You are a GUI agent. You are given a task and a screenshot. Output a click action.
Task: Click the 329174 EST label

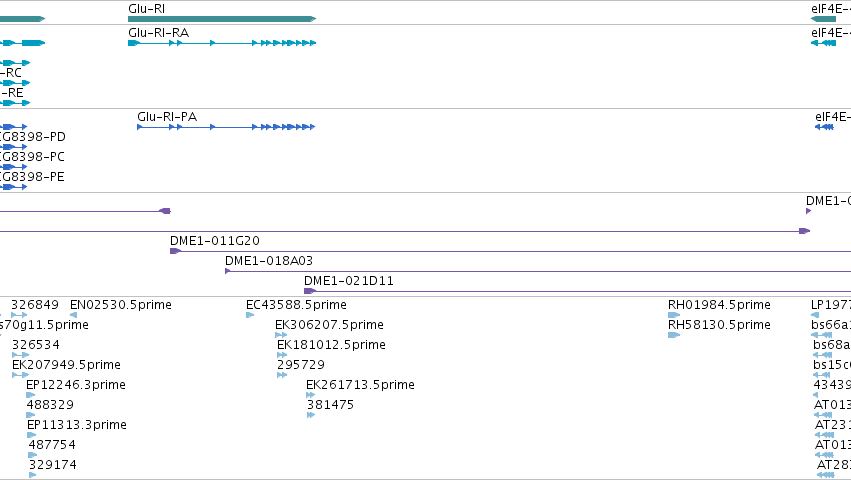(x=53, y=465)
